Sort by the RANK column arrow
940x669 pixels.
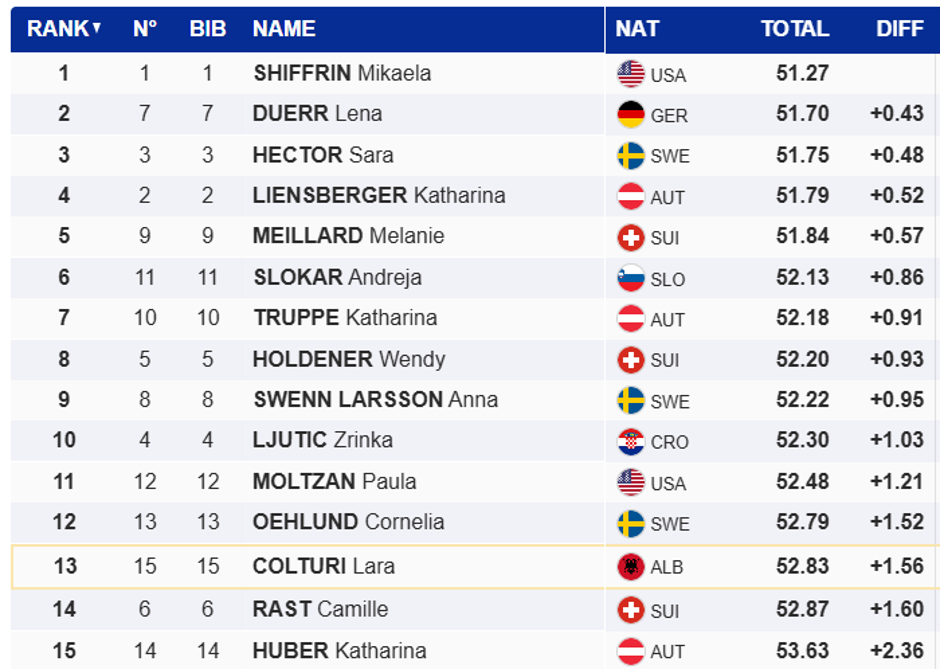[x=97, y=29]
